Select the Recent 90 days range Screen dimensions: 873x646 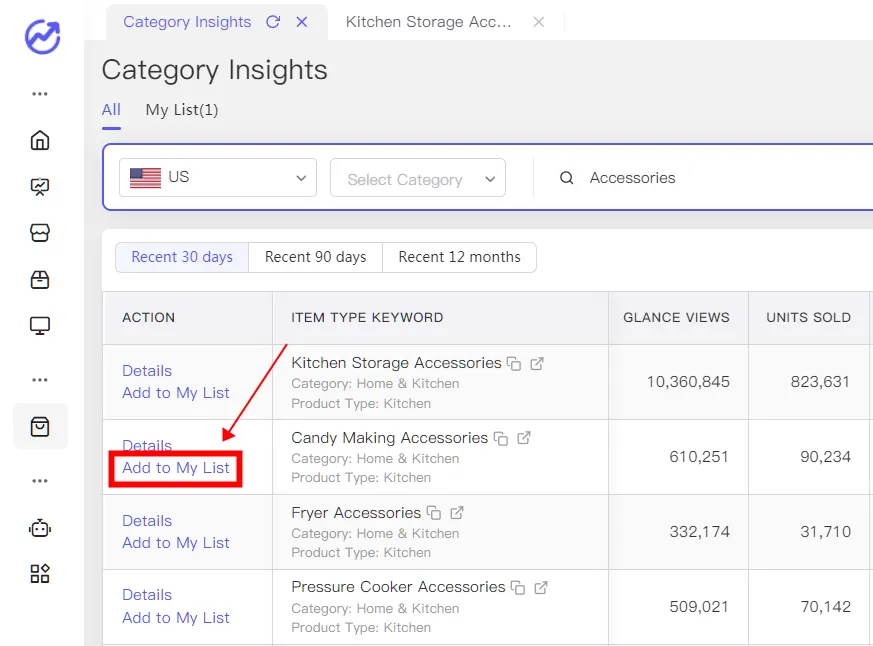[x=316, y=257]
